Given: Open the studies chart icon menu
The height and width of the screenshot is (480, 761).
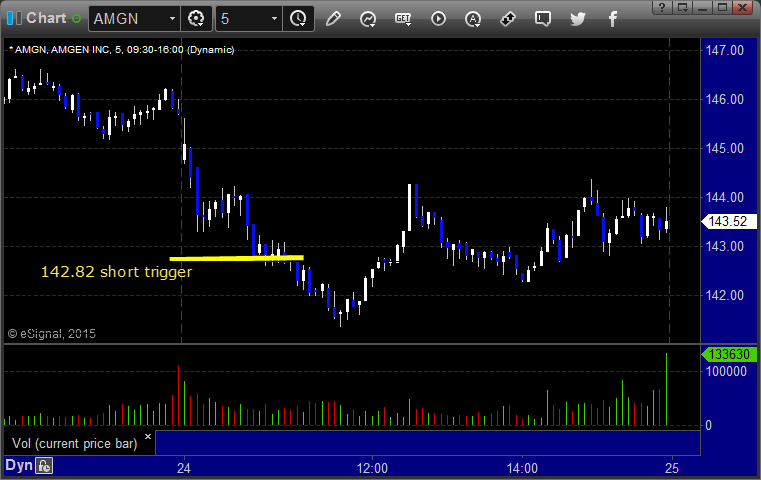Looking at the screenshot, I should pos(368,19).
